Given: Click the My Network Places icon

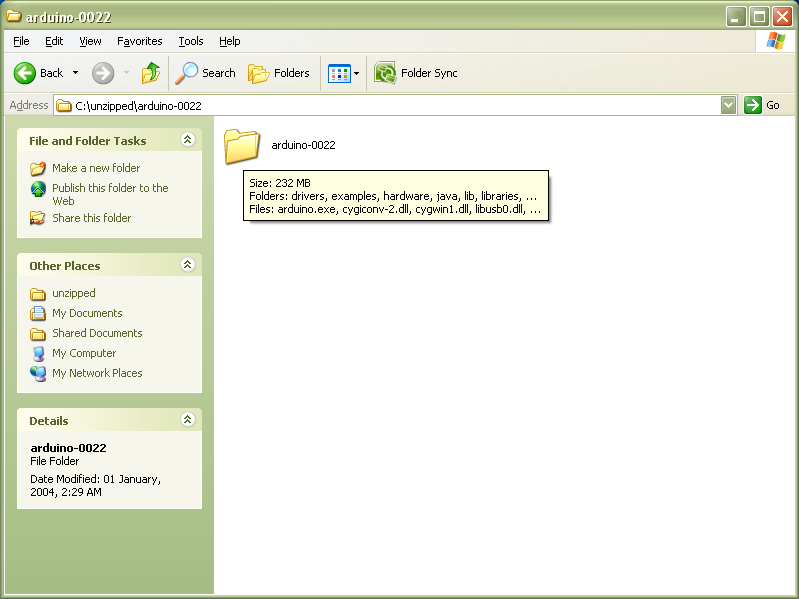Looking at the screenshot, I should click(38, 373).
